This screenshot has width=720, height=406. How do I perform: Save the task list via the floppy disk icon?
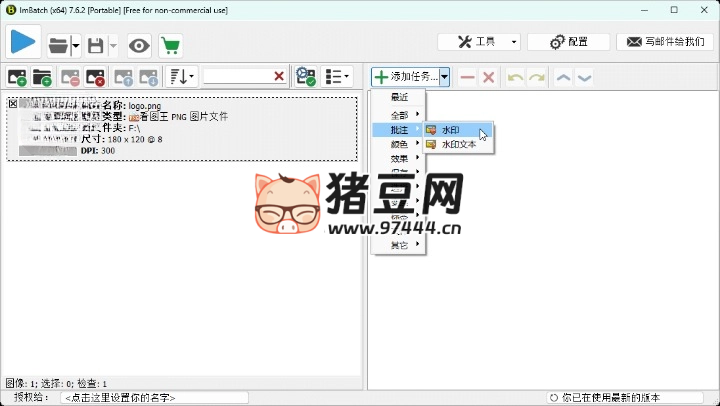[96, 46]
